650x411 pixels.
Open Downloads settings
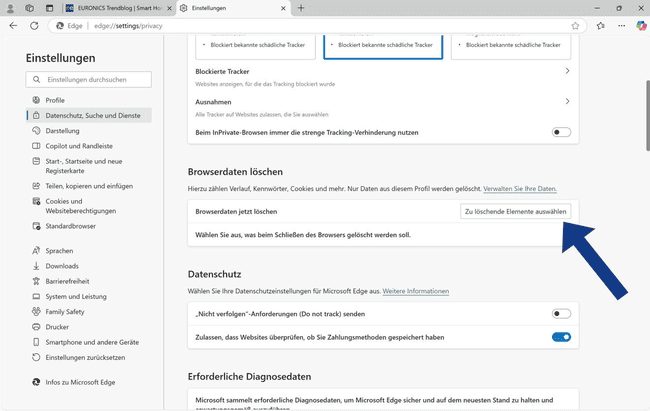[89, 266]
